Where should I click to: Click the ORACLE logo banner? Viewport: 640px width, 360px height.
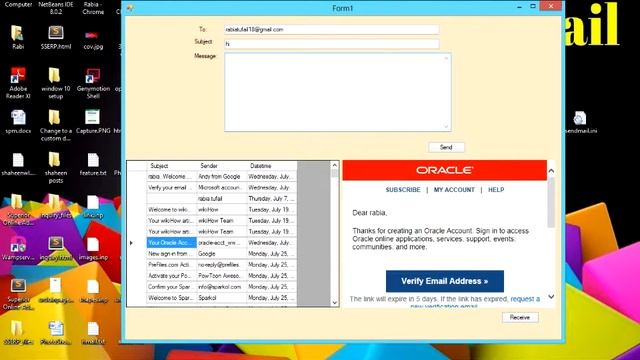pos(444,170)
